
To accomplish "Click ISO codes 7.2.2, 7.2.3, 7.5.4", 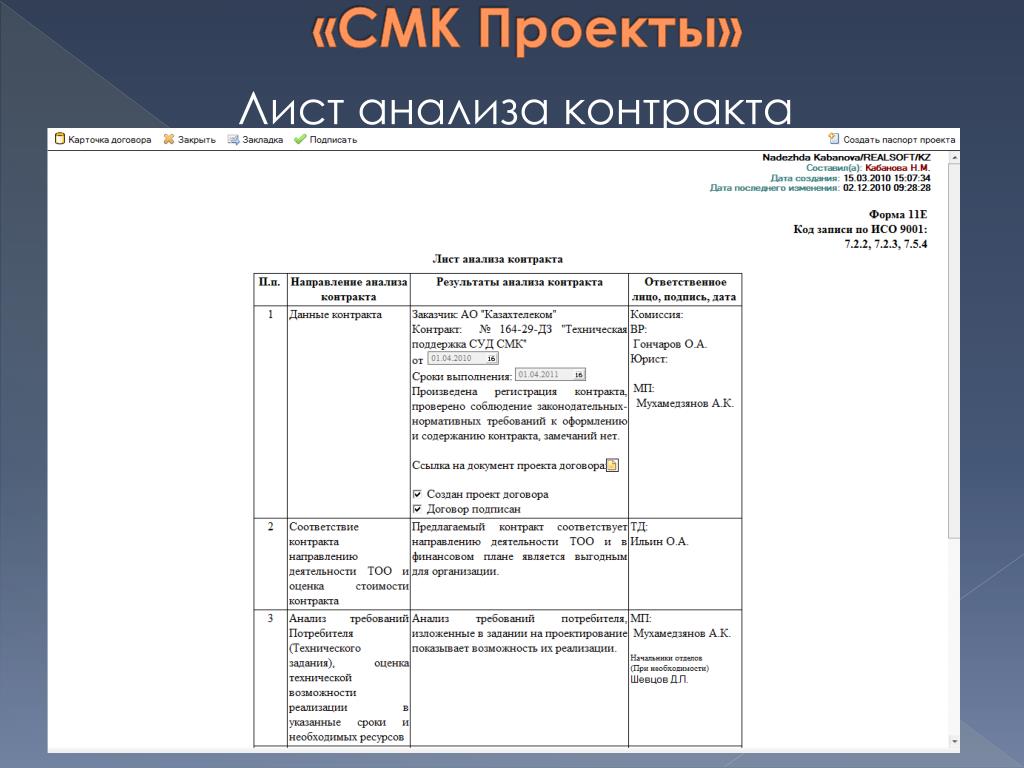I will point(886,244).
